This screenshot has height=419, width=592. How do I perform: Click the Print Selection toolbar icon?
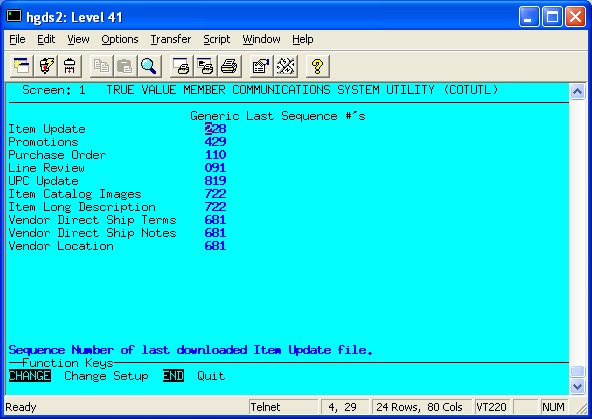(206, 66)
